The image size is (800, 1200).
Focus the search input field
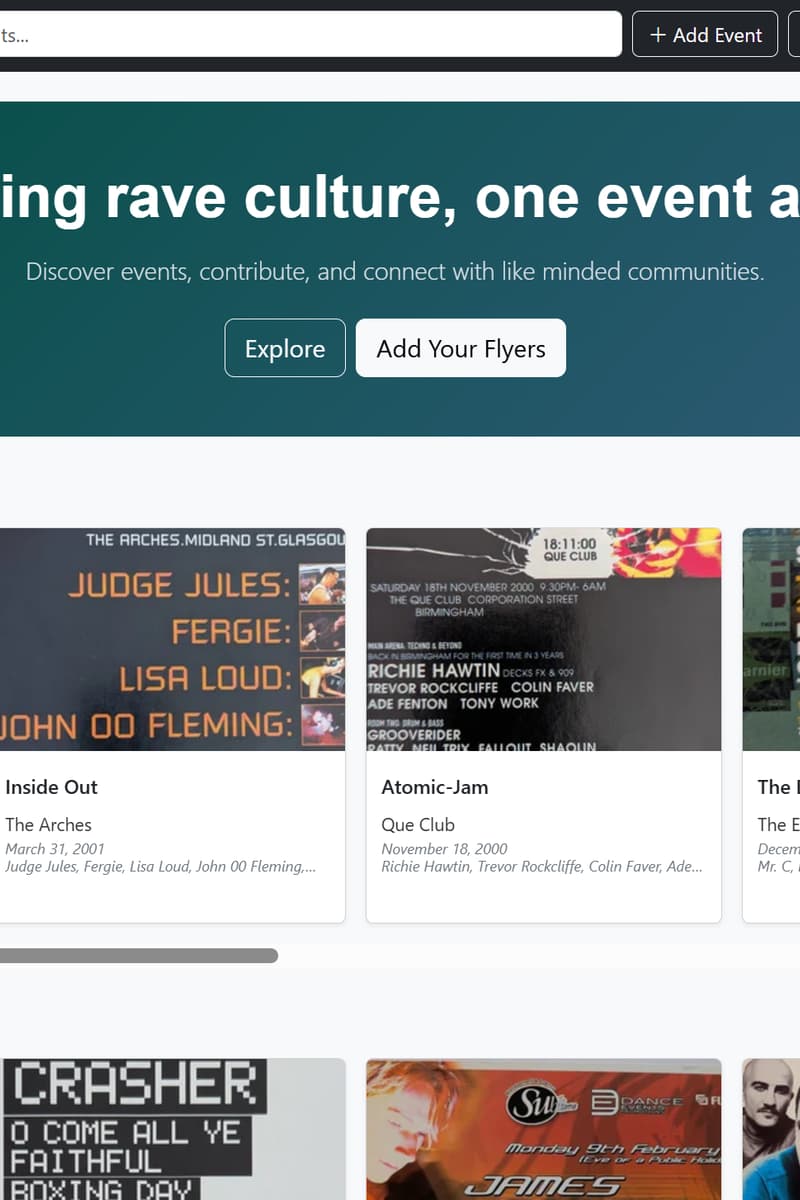(x=311, y=34)
